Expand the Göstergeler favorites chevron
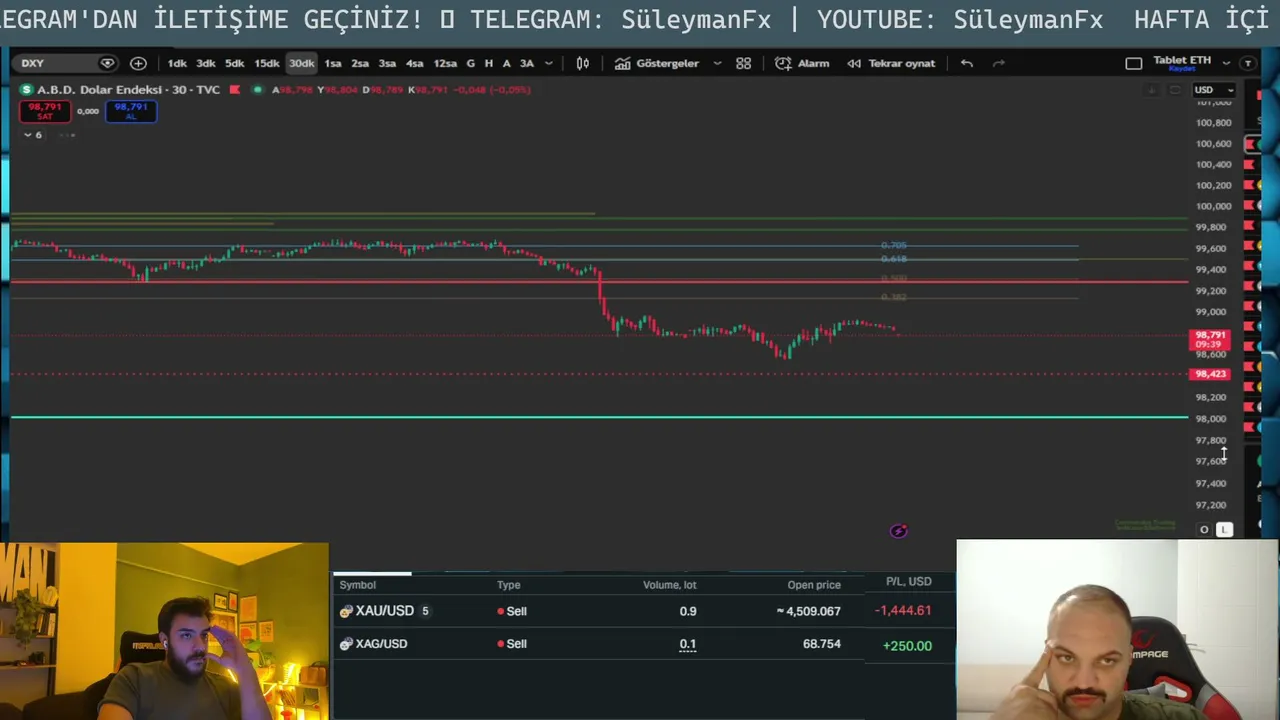The width and height of the screenshot is (1280, 720). [x=717, y=63]
